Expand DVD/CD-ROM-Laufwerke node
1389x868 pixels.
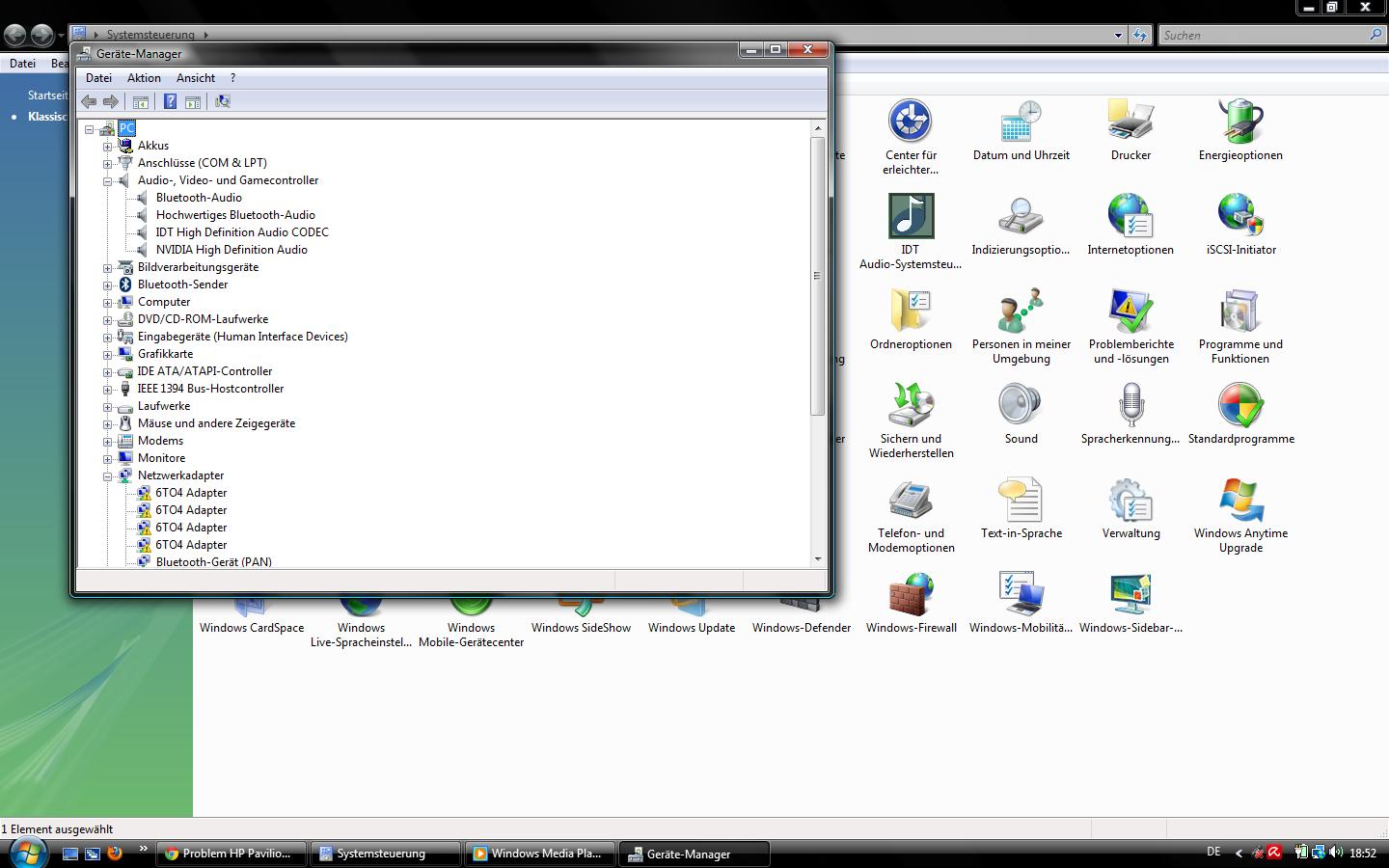(108, 319)
